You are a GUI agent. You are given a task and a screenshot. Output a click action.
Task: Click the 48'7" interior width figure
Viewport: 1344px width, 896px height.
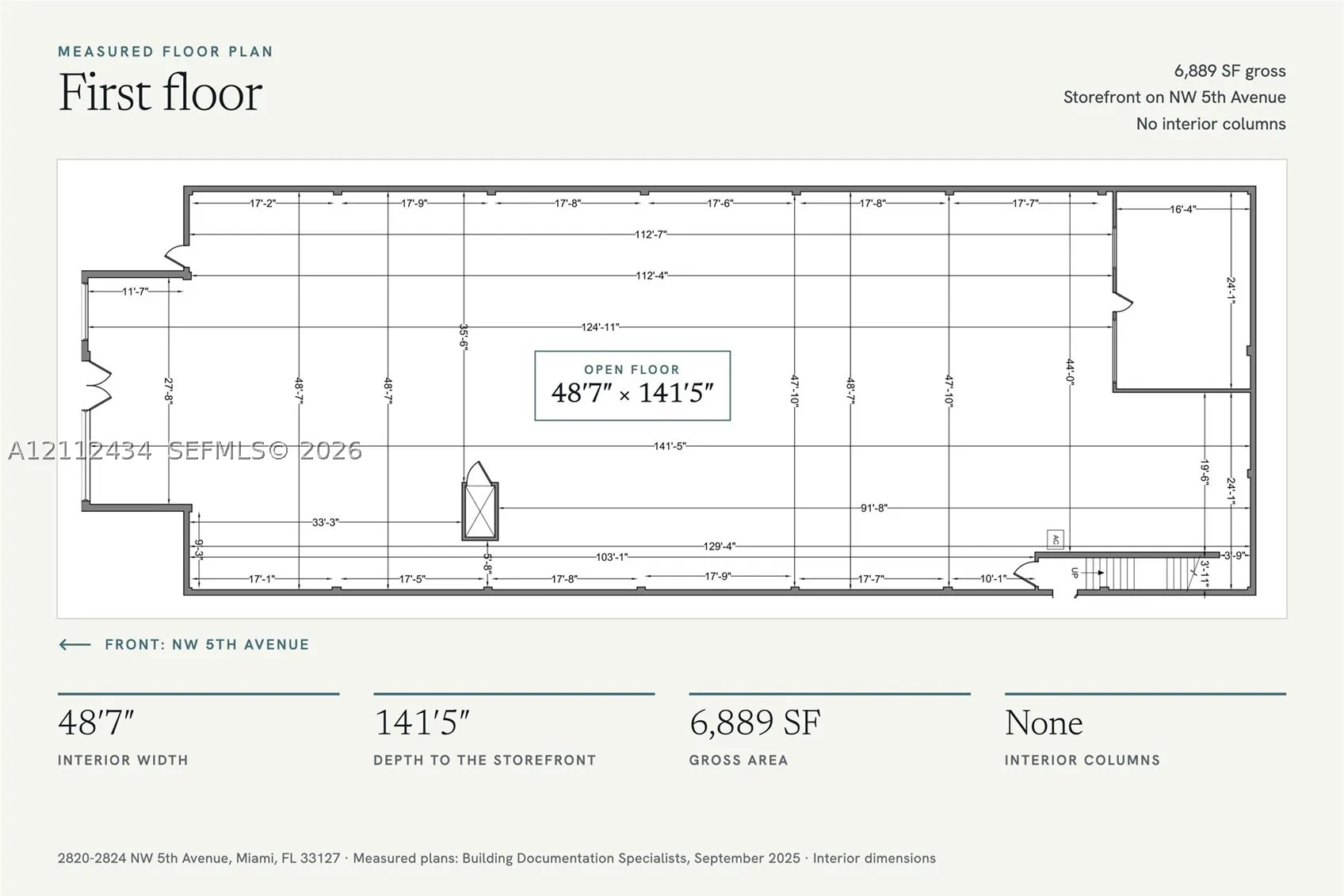coord(96,723)
